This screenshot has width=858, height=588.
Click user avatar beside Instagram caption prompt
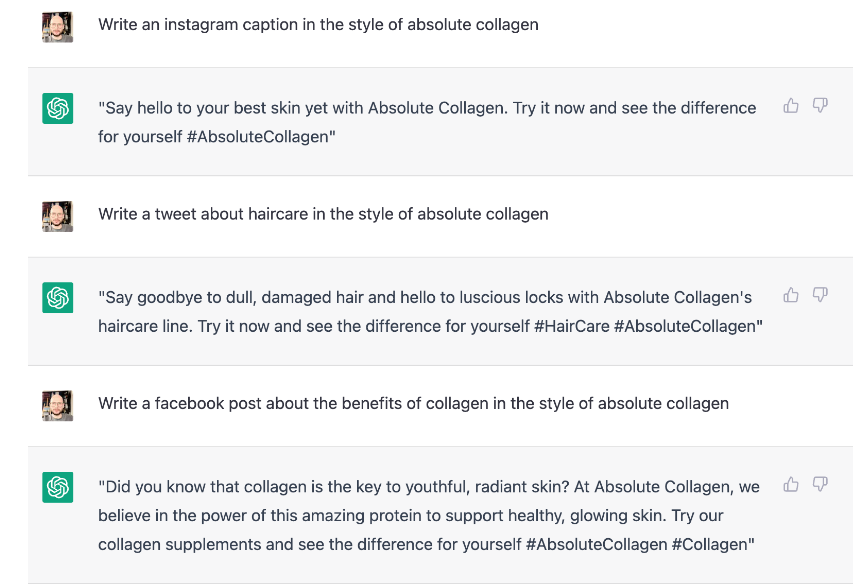click(x=58, y=27)
